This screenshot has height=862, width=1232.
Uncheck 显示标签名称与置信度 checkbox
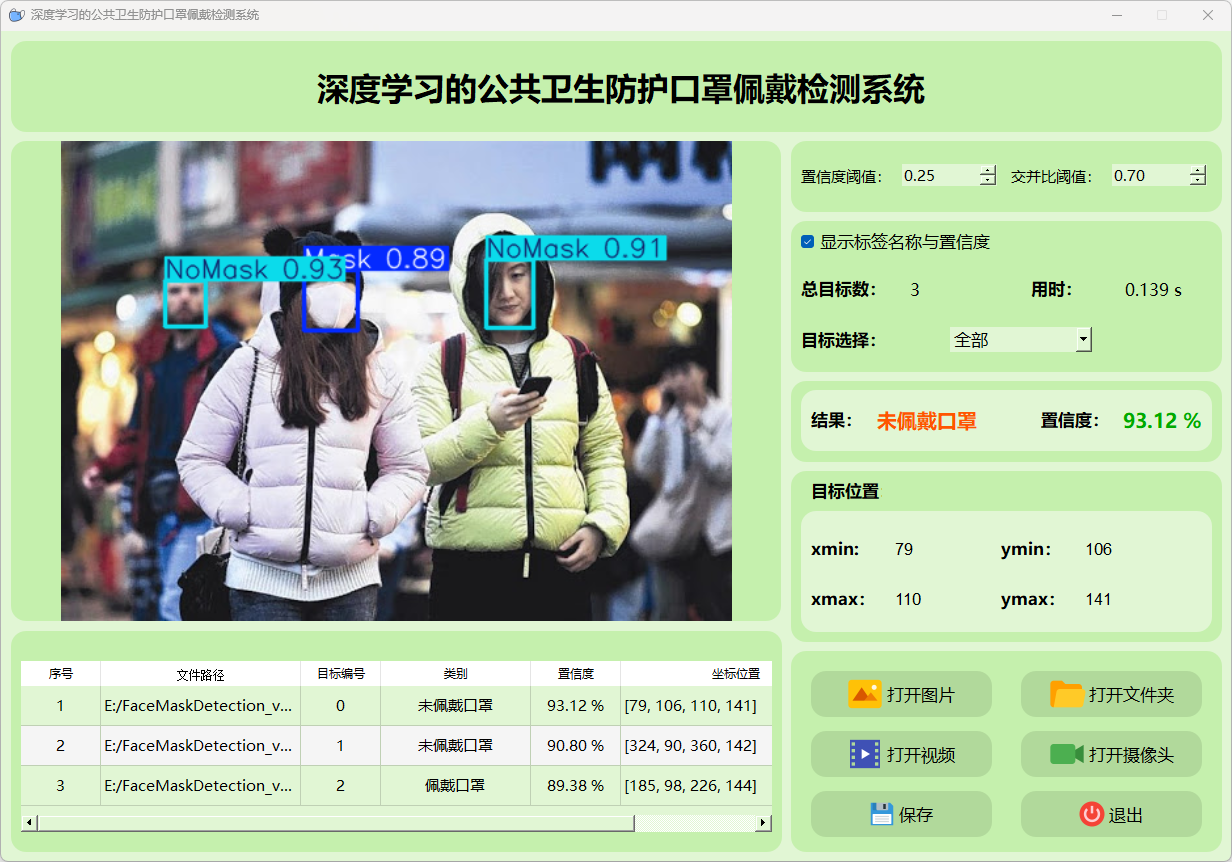click(x=808, y=242)
